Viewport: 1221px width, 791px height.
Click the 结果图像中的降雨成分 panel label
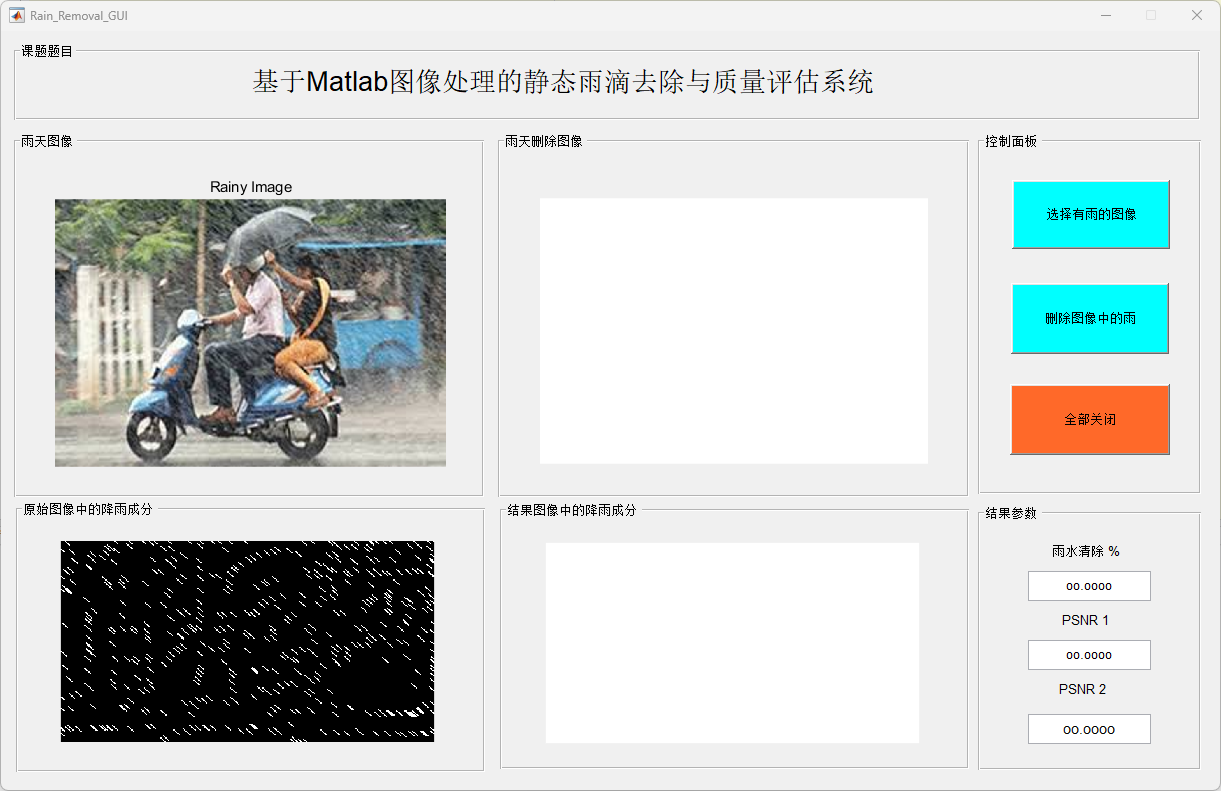tap(572, 510)
